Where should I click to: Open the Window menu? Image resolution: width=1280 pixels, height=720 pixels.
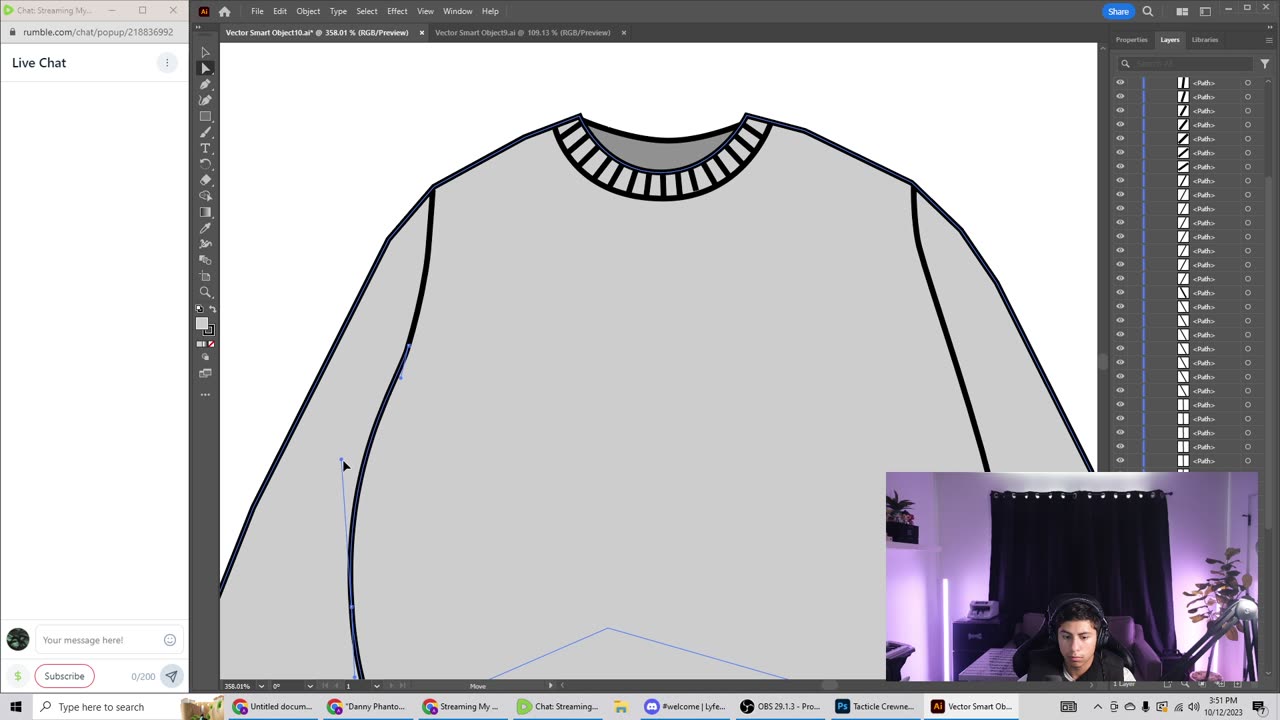tap(457, 11)
